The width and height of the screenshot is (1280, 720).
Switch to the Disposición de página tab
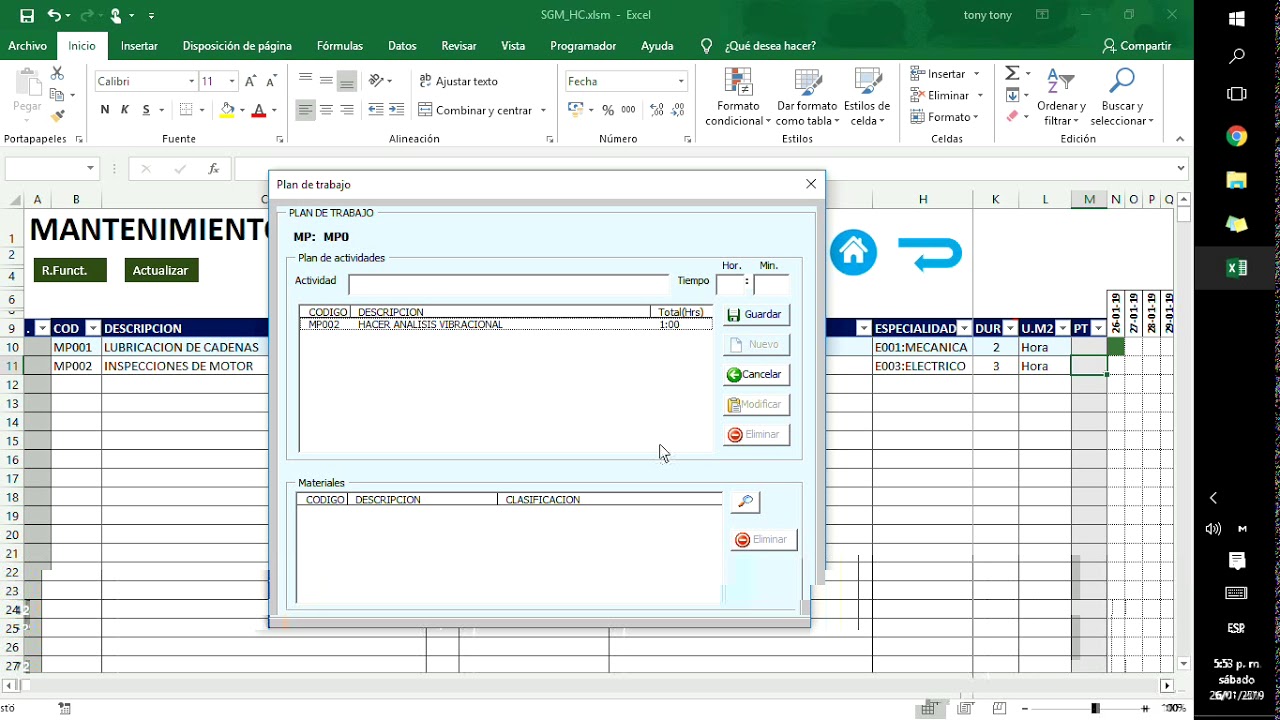pyautogui.click(x=237, y=46)
